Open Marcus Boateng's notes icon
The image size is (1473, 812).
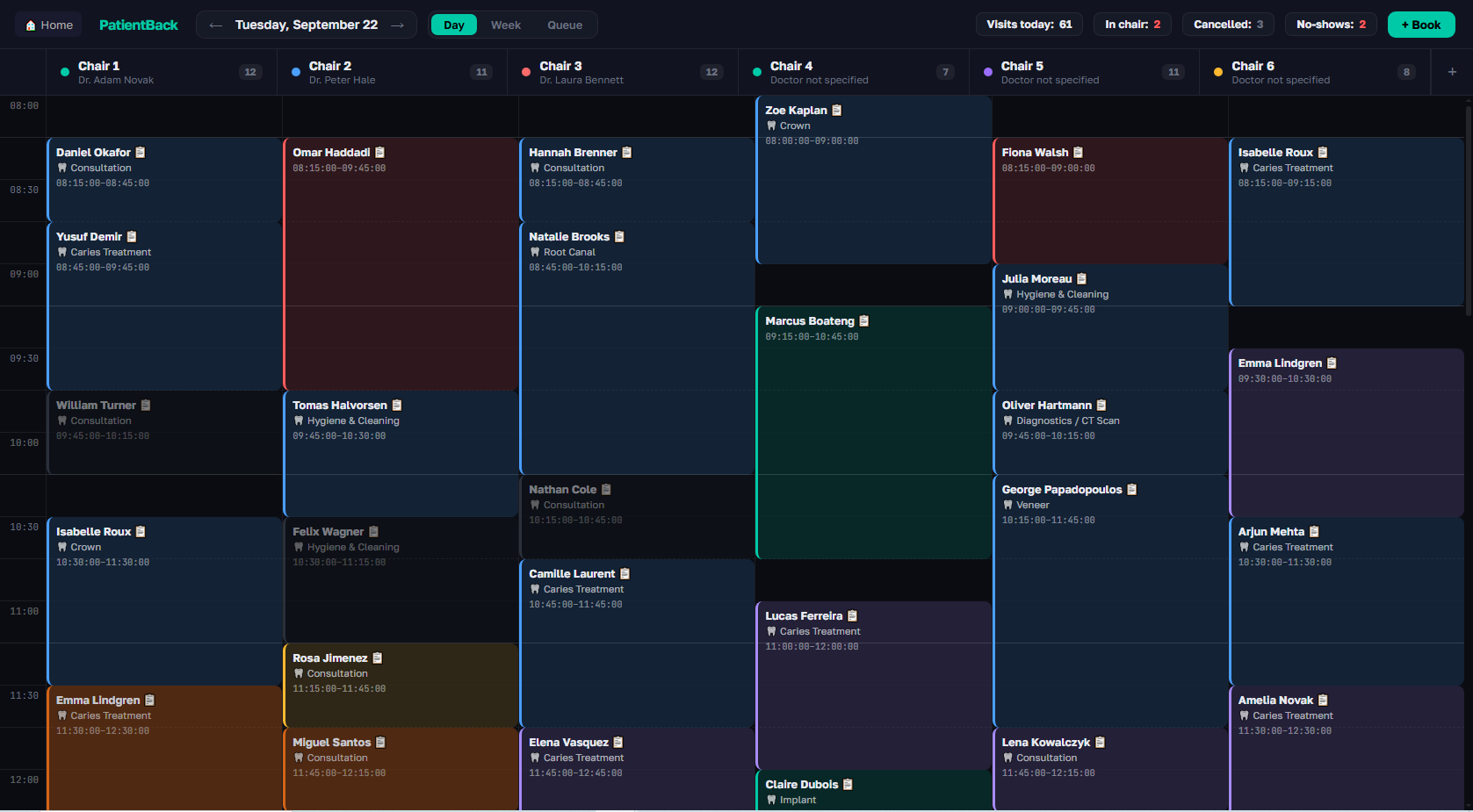click(864, 321)
